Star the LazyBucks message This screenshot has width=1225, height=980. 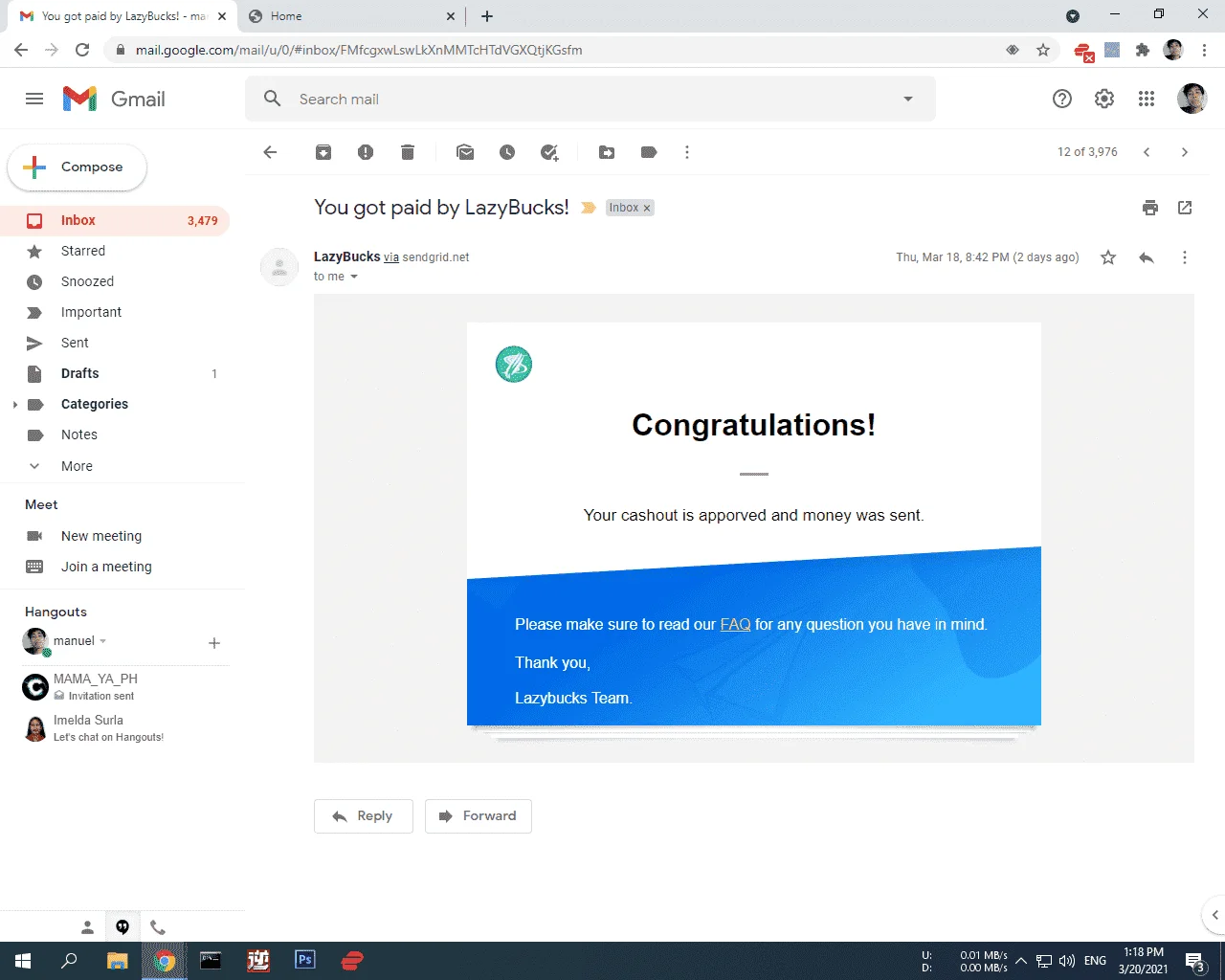point(1108,257)
